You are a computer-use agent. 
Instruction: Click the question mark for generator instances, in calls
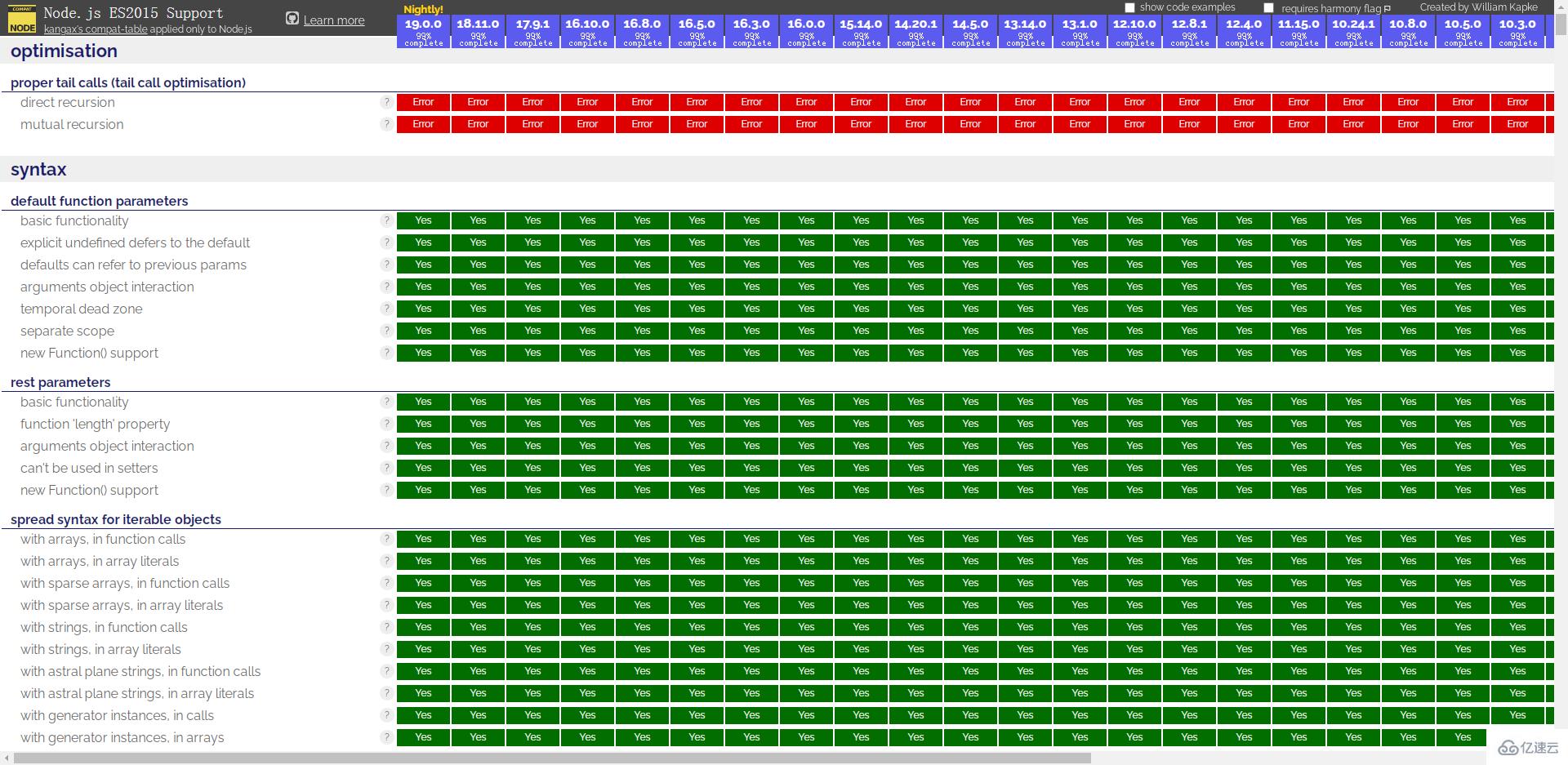click(386, 715)
